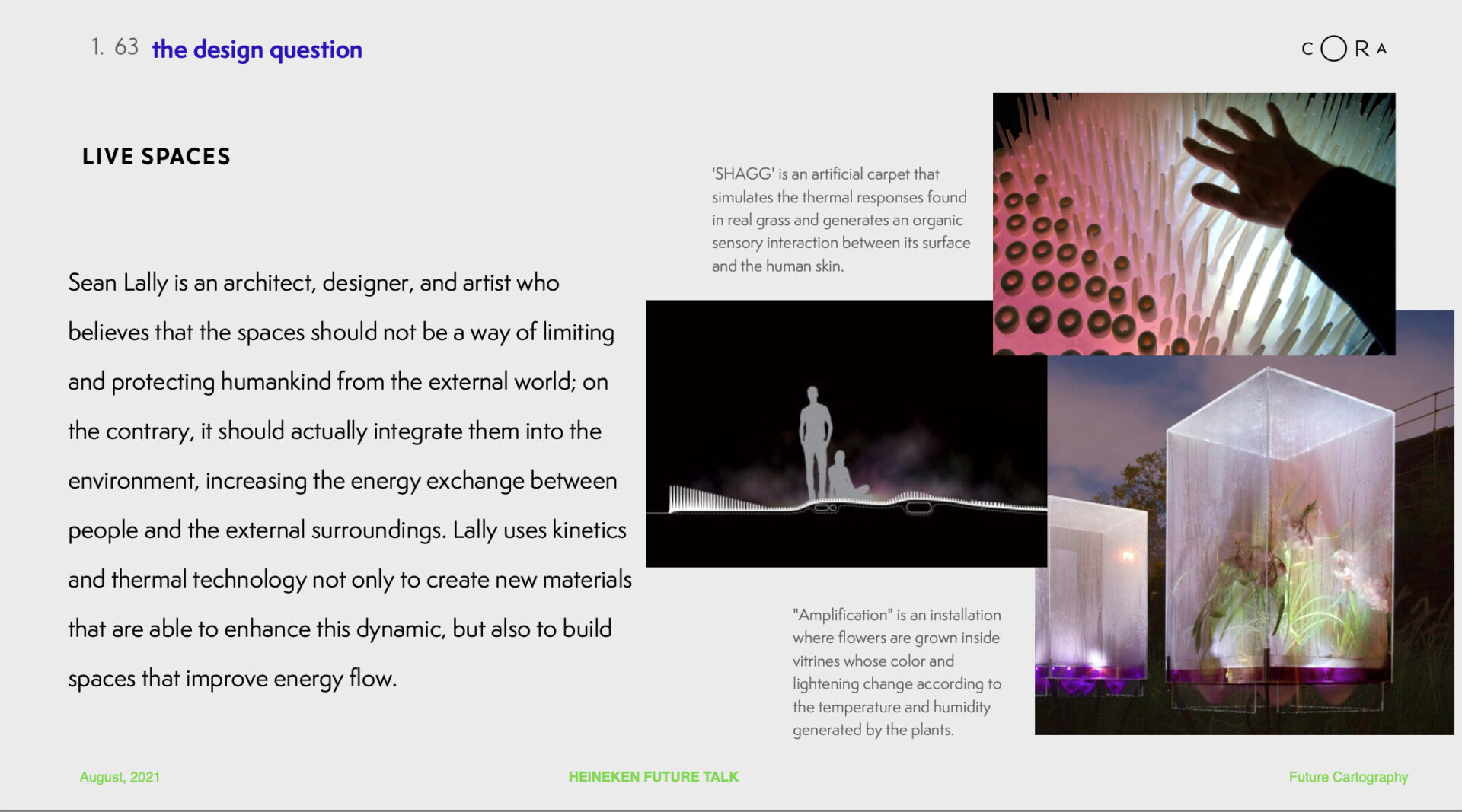The image size is (1462, 812).
Task: Click the 'August, 2021' footer date
Action: 120,777
